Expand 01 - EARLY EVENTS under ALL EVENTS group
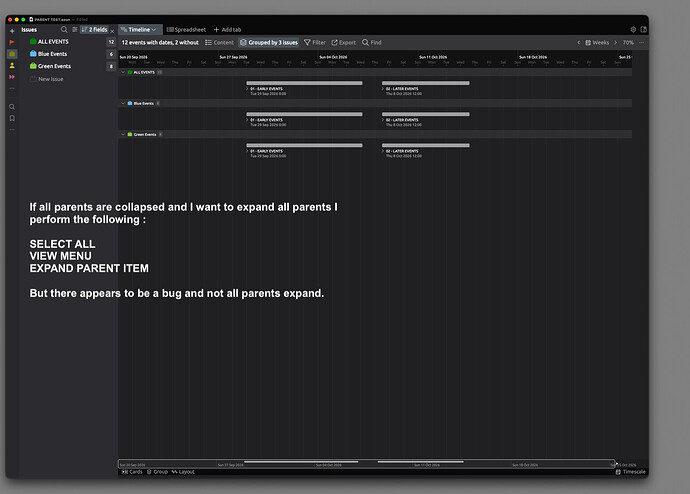 (x=248, y=89)
